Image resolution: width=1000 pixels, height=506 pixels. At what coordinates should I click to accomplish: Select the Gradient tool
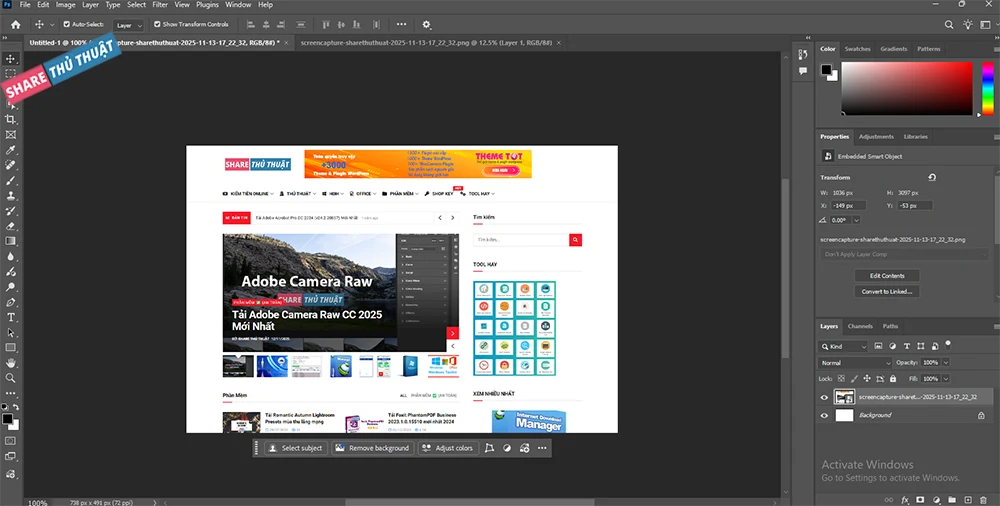coord(10,241)
